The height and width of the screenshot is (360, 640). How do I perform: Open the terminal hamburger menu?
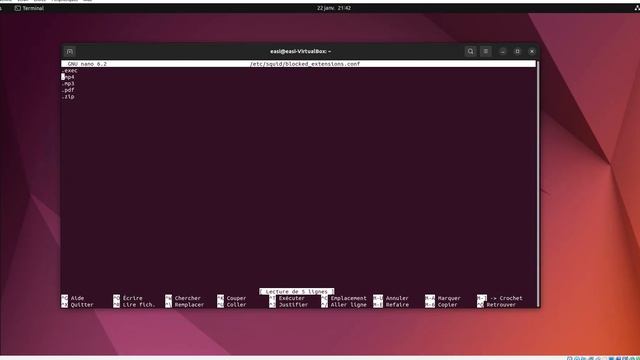pyautogui.click(x=486, y=51)
